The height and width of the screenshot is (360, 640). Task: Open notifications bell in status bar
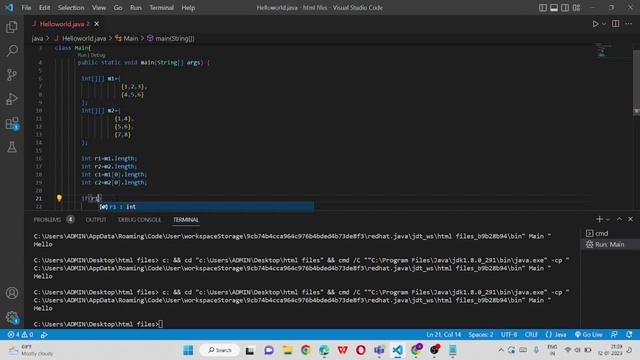click(x=629, y=335)
